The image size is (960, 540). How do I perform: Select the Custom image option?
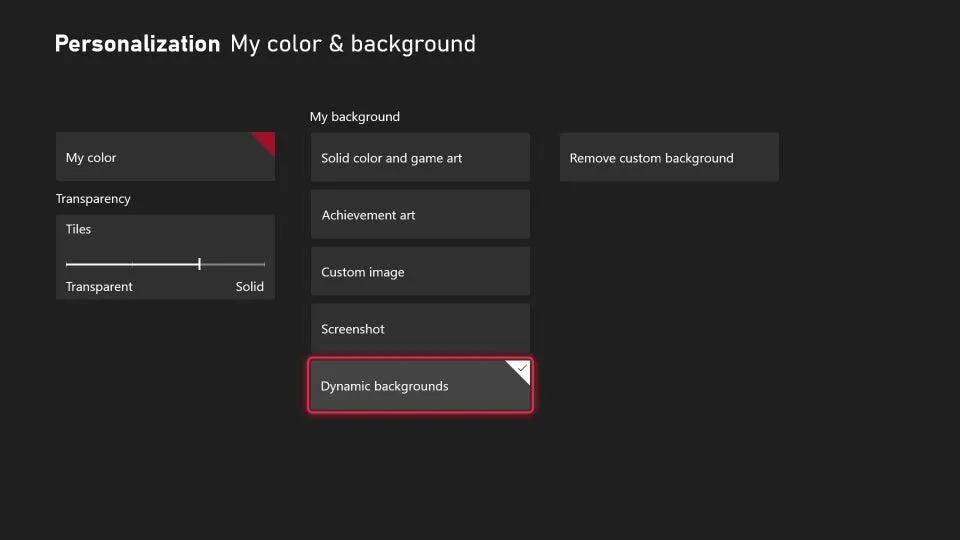[420, 271]
